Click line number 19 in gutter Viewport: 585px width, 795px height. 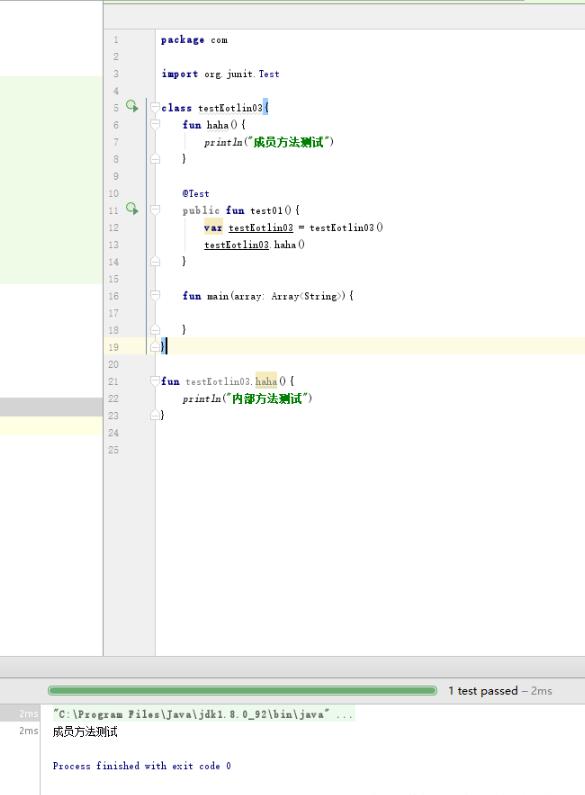point(113,347)
